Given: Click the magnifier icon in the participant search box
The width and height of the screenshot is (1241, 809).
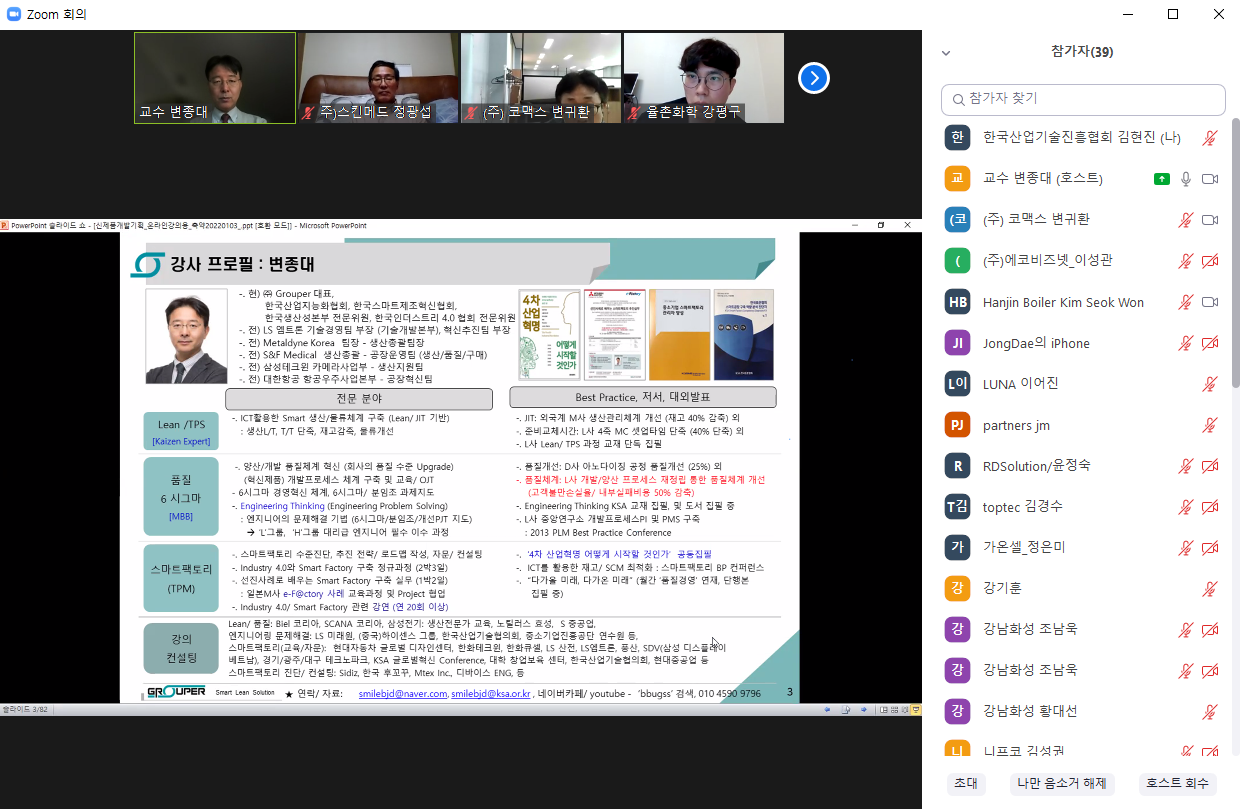Looking at the screenshot, I should 960,99.
